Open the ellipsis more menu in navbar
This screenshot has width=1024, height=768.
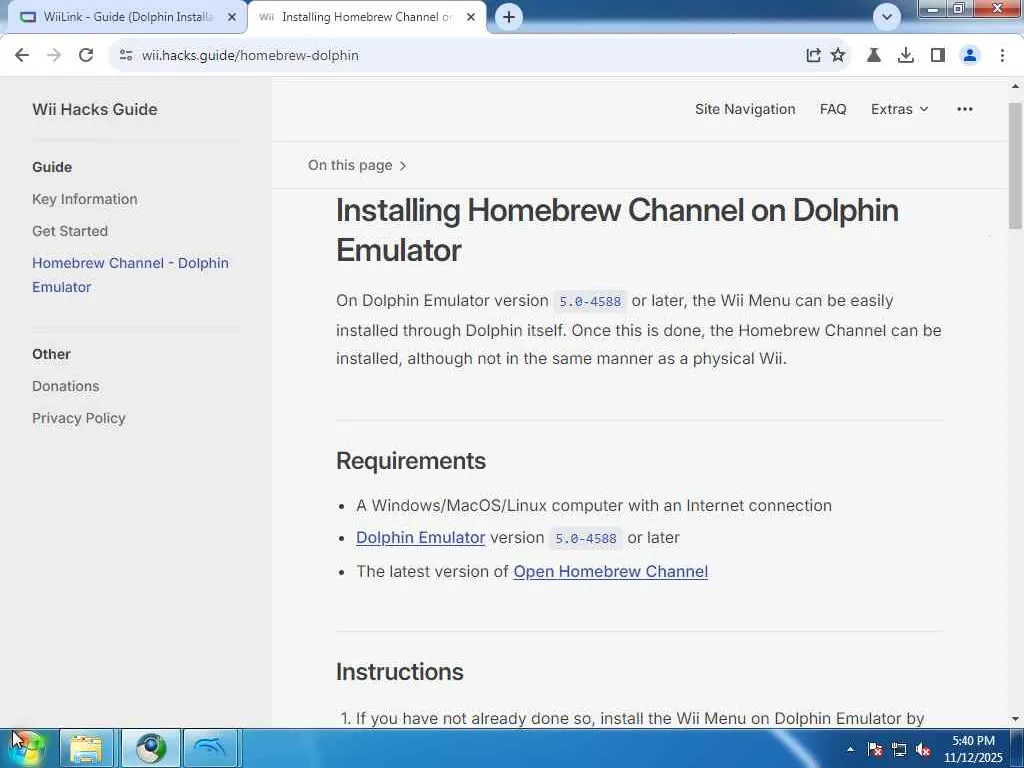[x=965, y=109]
